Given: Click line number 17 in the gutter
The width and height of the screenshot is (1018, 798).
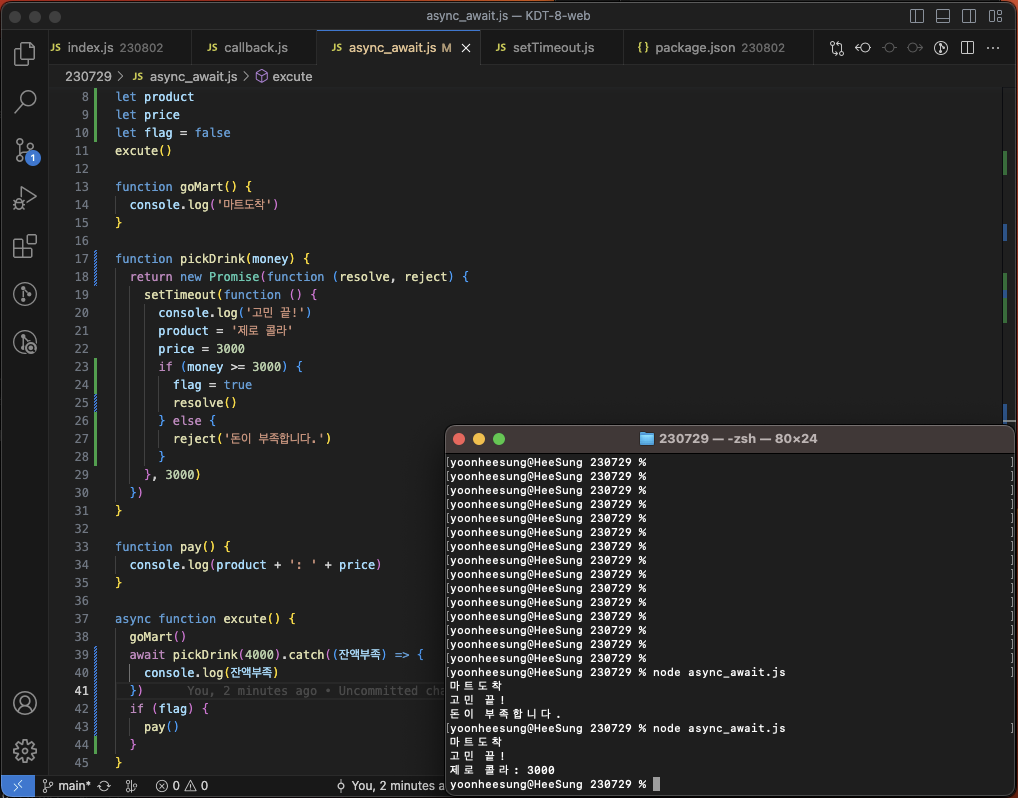Looking at the screenshot, I should coord(81,258).
